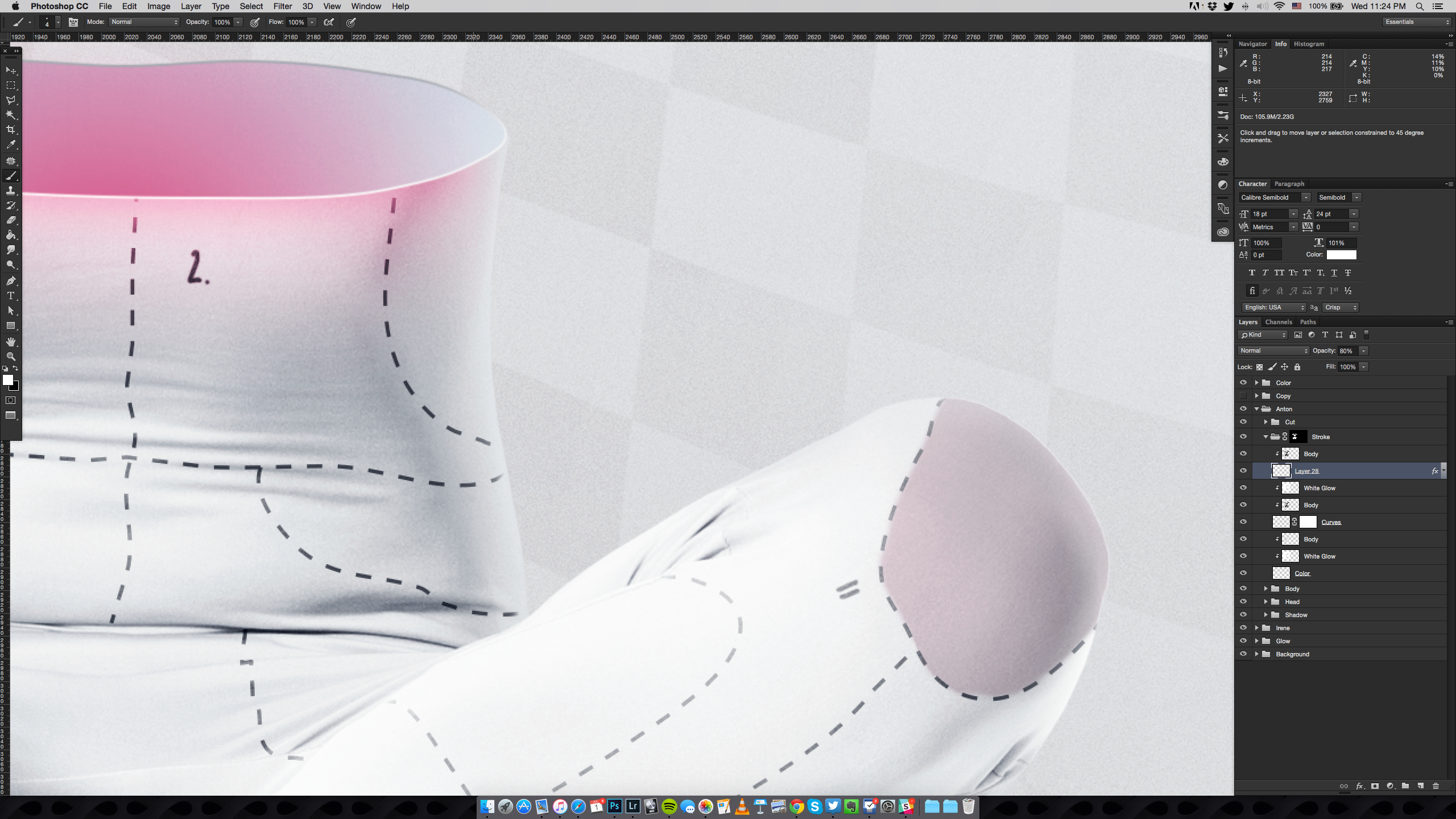The width and height of the screenshot is (1456, 819).
Task: Hide the Background layer group
Action: coord(1243,654)
